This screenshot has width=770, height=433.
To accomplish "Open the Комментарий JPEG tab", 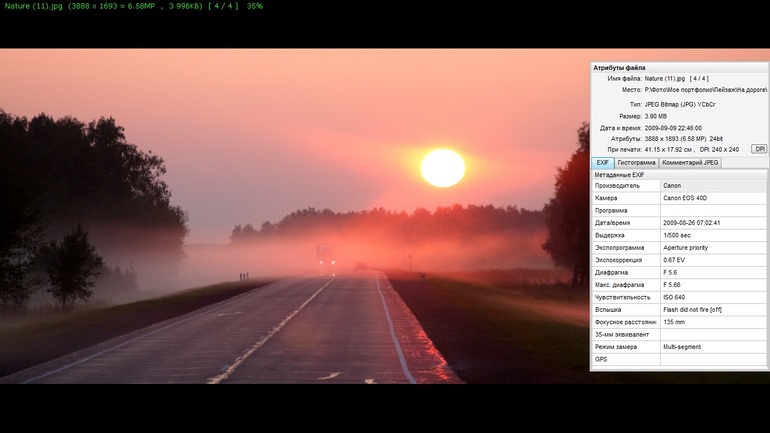I will tap(690, 162).
